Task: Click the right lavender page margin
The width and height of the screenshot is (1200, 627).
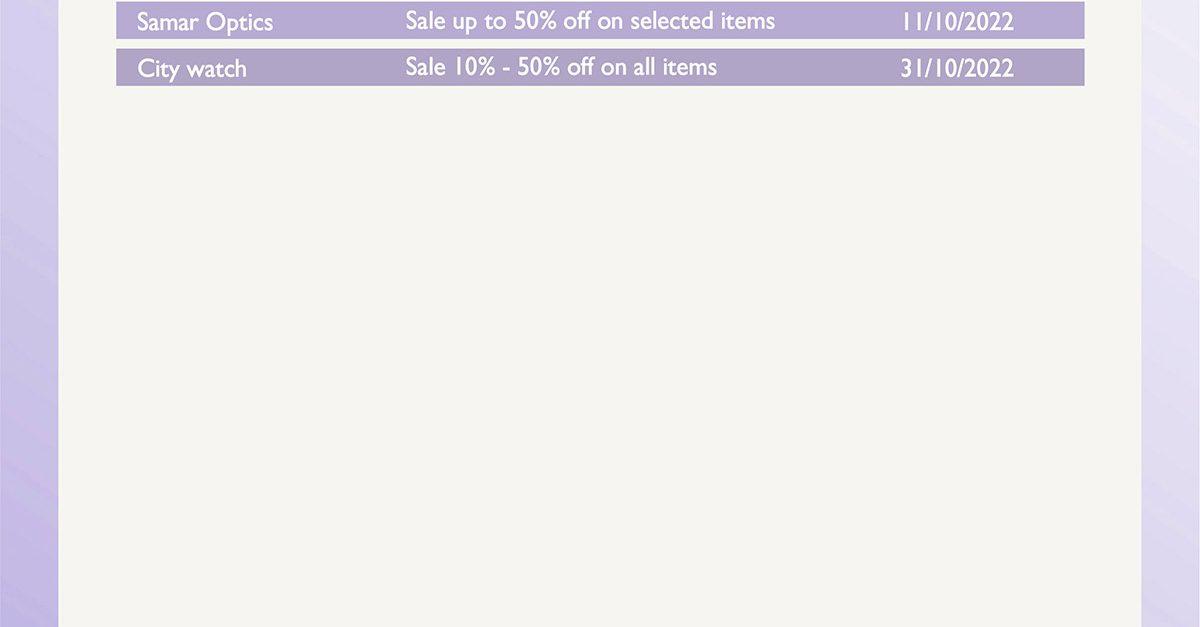Action: (x=1171, y=313)
